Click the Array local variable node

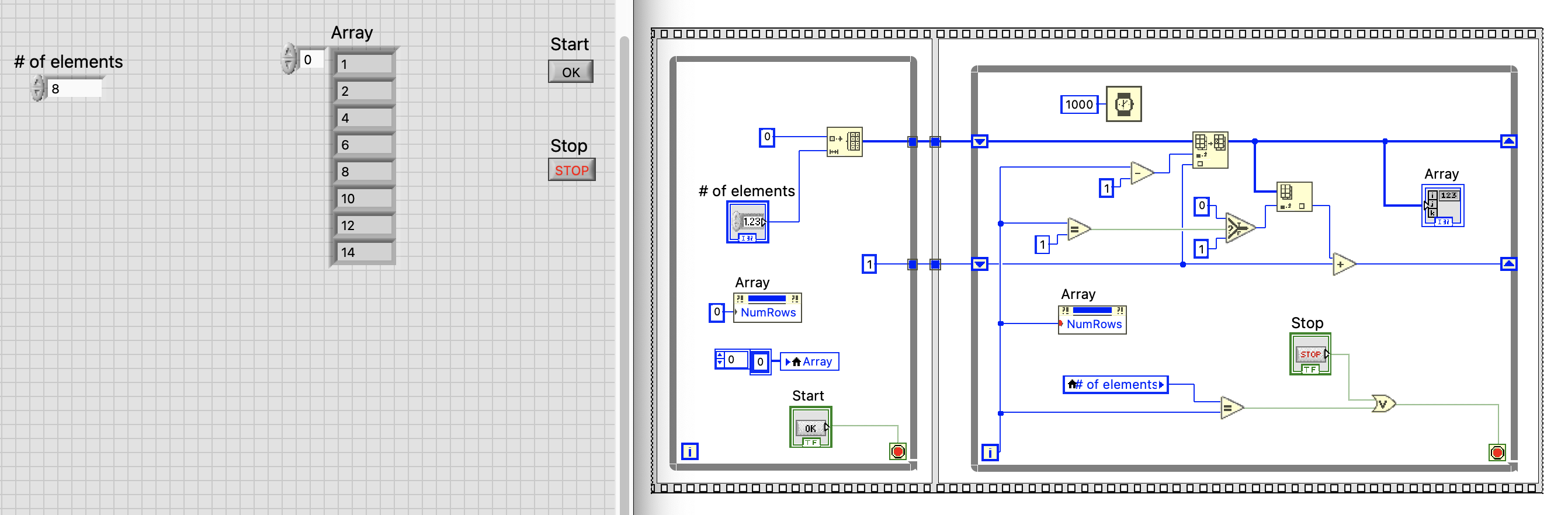pyautogui.click(x=810, y=362)
